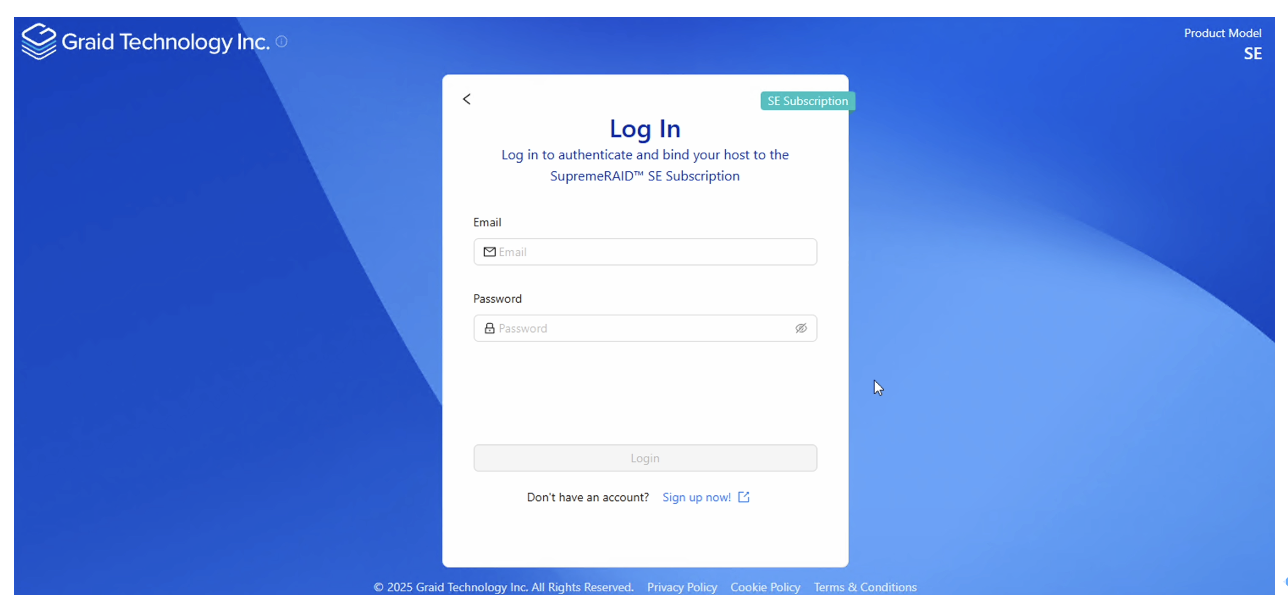Click the Password field label

click(x=498, y=299)
